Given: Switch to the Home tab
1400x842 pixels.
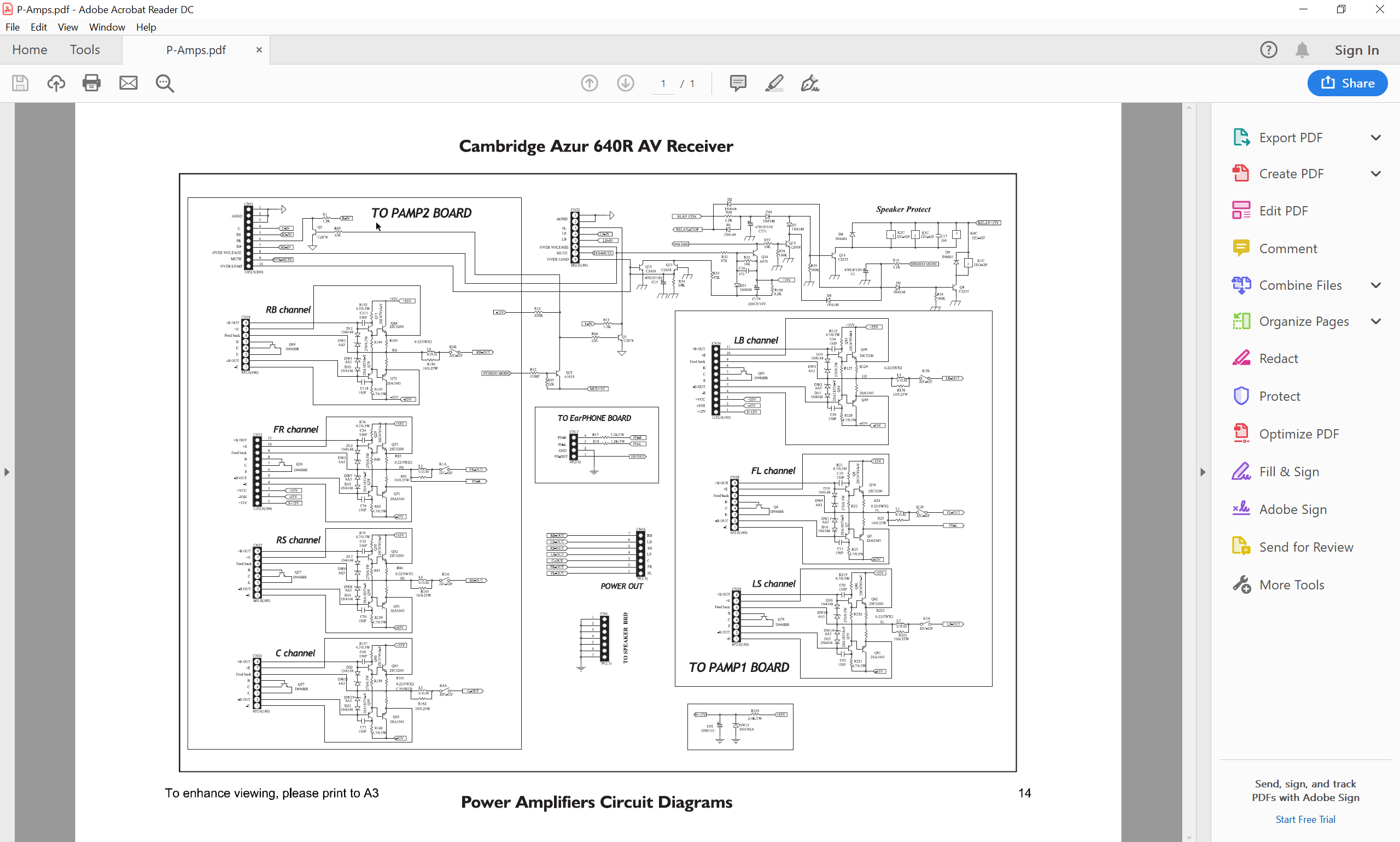Looking at the screenshot, I should pyautogui.click(x=30, y=50).
